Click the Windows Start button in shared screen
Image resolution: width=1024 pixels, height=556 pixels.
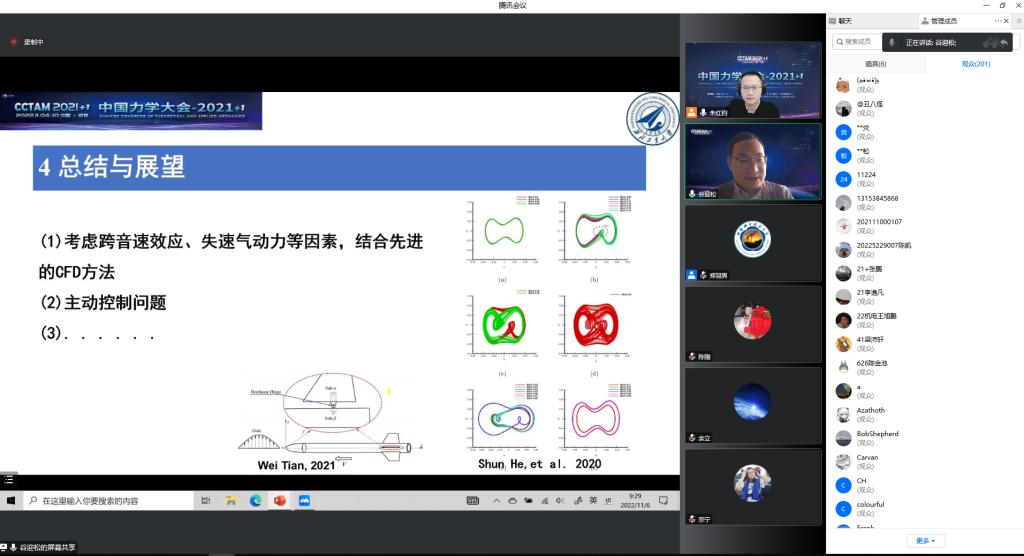pyautogui.click(x=11, y=500)
